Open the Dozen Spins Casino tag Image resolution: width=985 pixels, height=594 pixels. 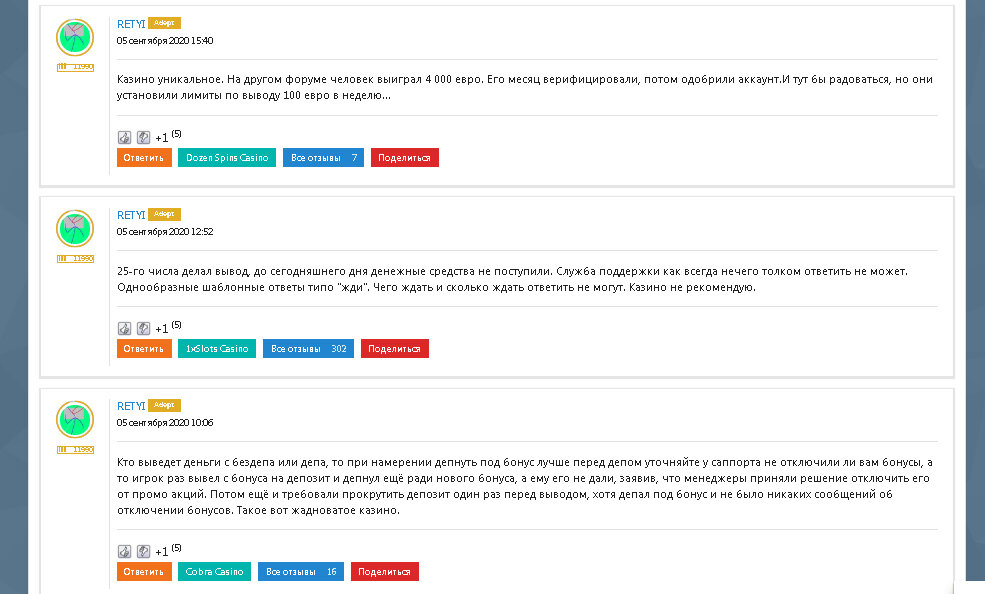point(227,158)
